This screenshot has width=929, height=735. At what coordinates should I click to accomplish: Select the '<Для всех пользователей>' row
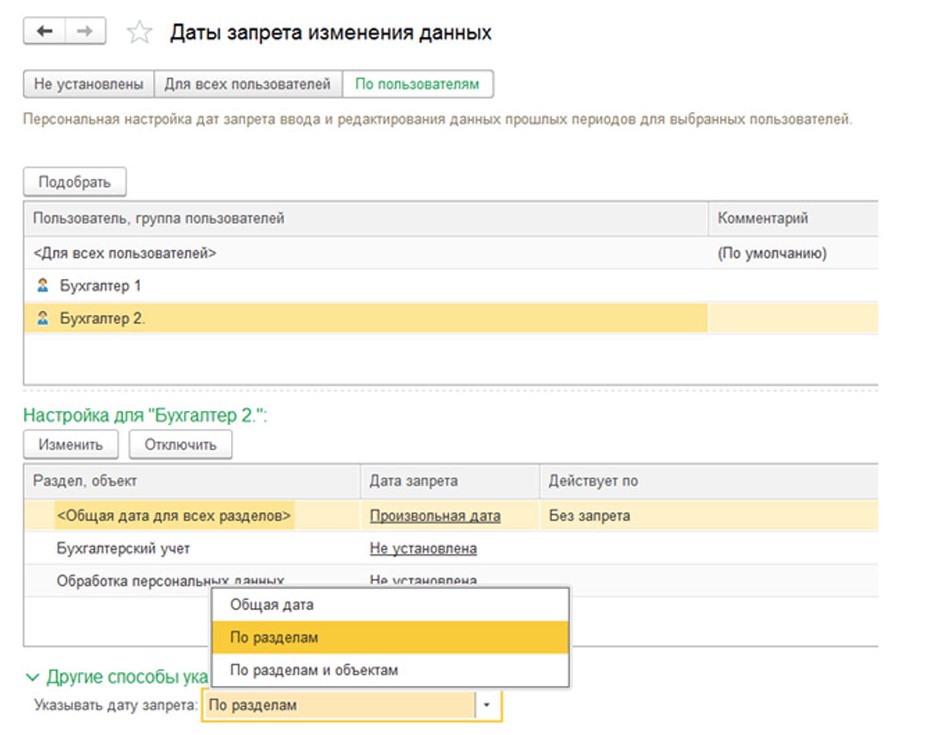tap(125, 253)
